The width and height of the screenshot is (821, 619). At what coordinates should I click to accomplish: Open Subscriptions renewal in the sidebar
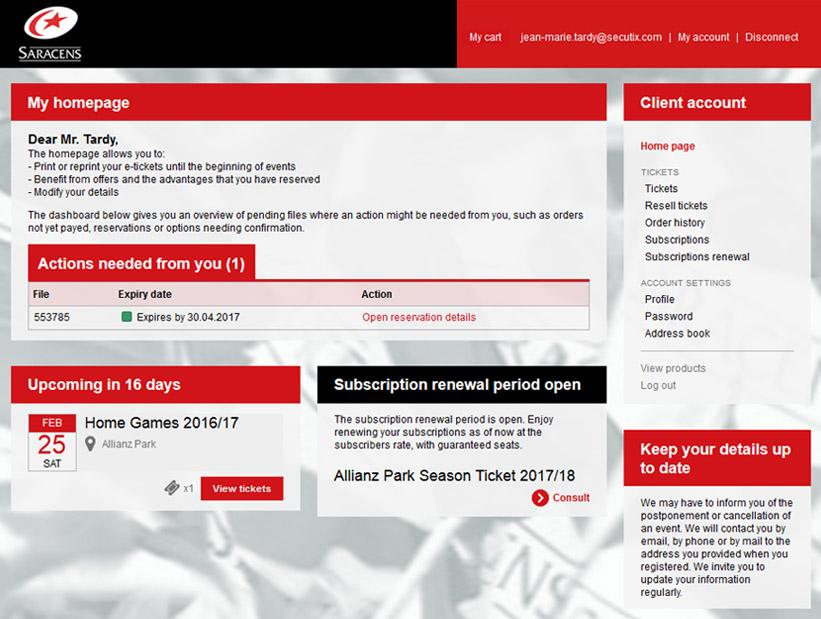tap(697, 257)
